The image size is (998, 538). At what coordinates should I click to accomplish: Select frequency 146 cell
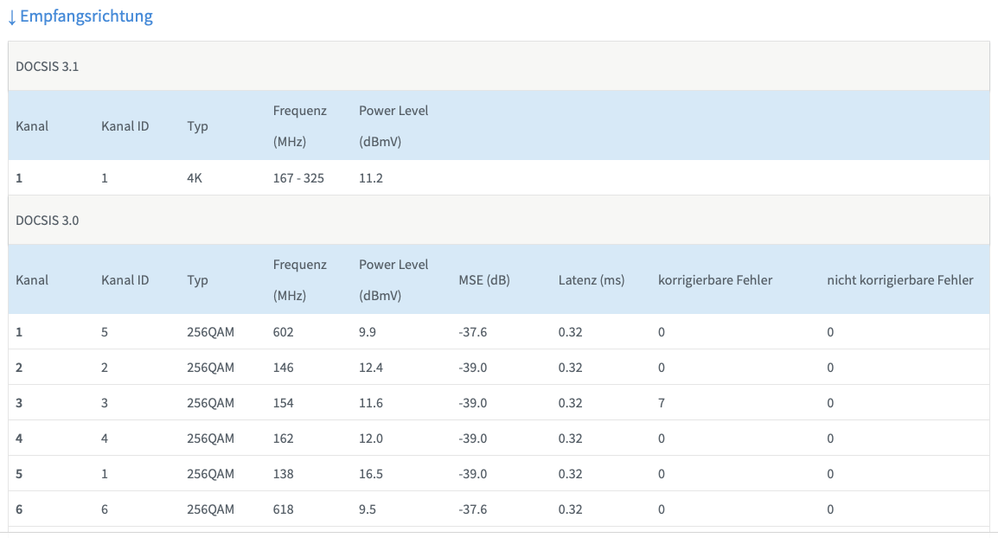(283, 367)
